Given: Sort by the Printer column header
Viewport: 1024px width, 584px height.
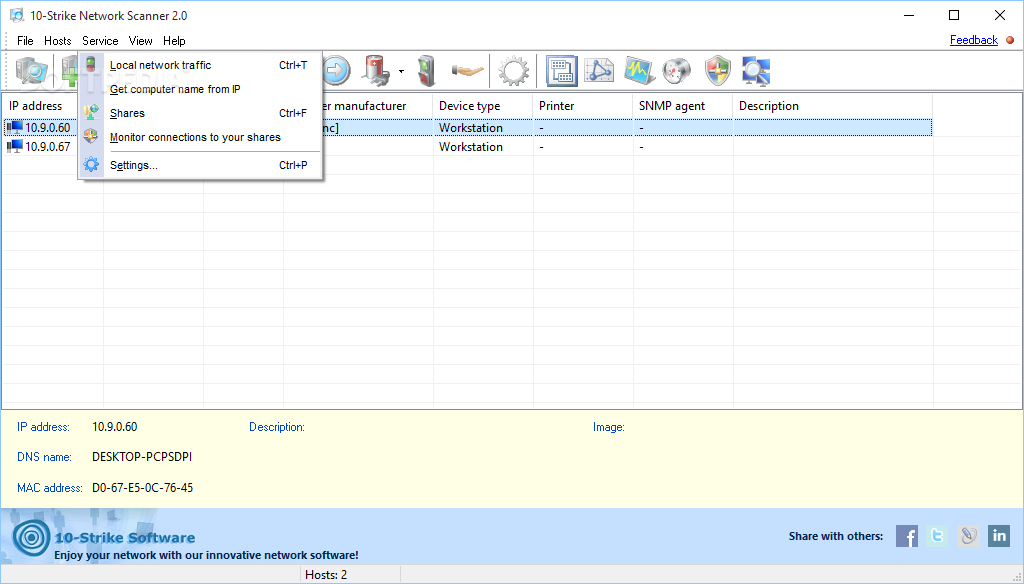Looking at the screenshot, I should click(x=583, y=106).
